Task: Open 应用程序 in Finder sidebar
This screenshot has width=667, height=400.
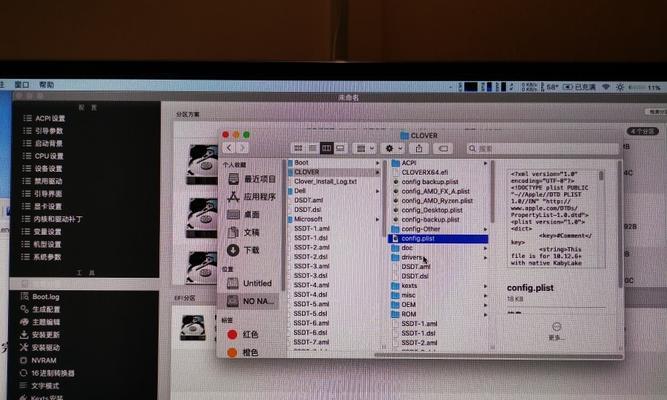Action: tap(251, 197)
